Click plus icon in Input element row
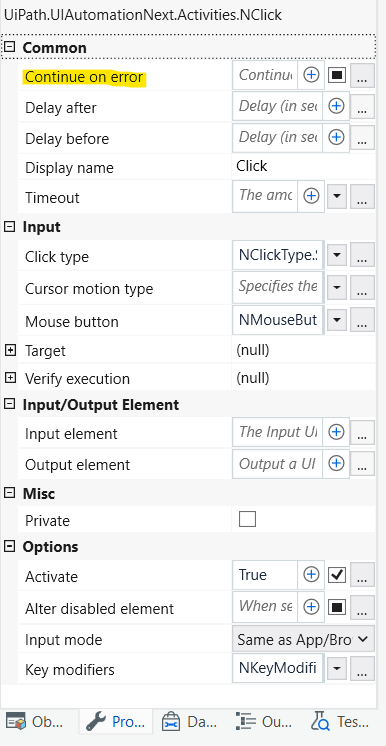 (x=336, y=432)
